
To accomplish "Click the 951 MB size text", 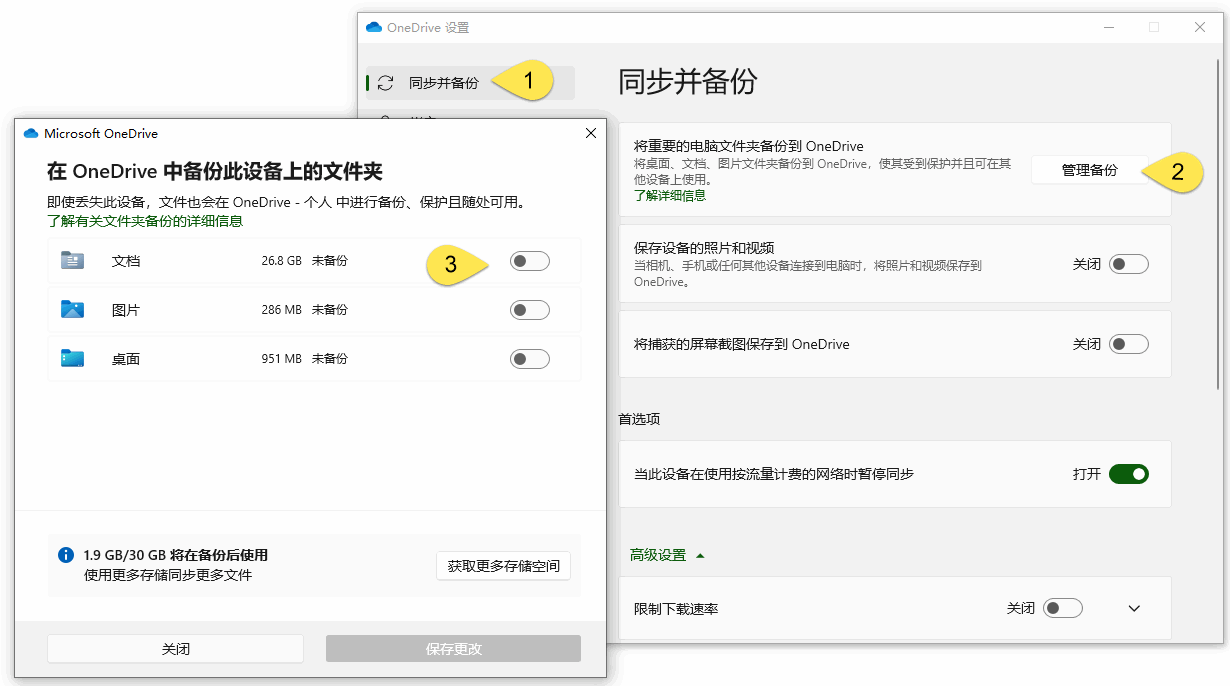I will tap(282, 359).
